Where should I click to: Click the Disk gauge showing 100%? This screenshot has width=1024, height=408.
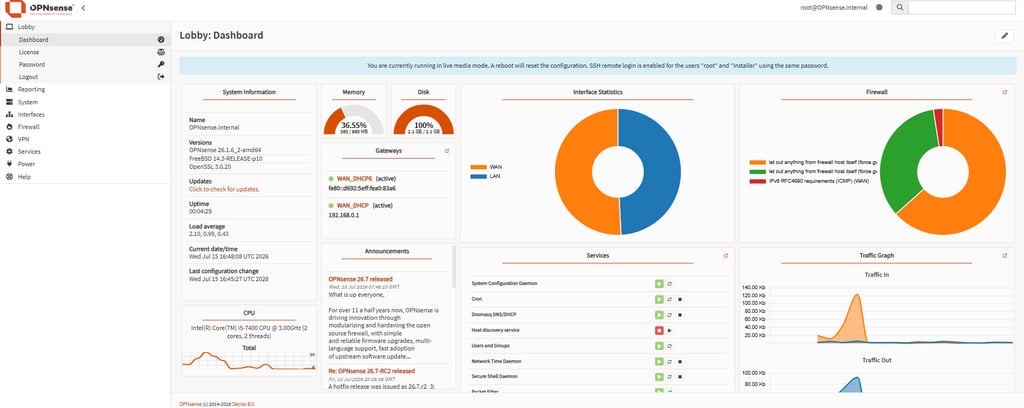424,119
